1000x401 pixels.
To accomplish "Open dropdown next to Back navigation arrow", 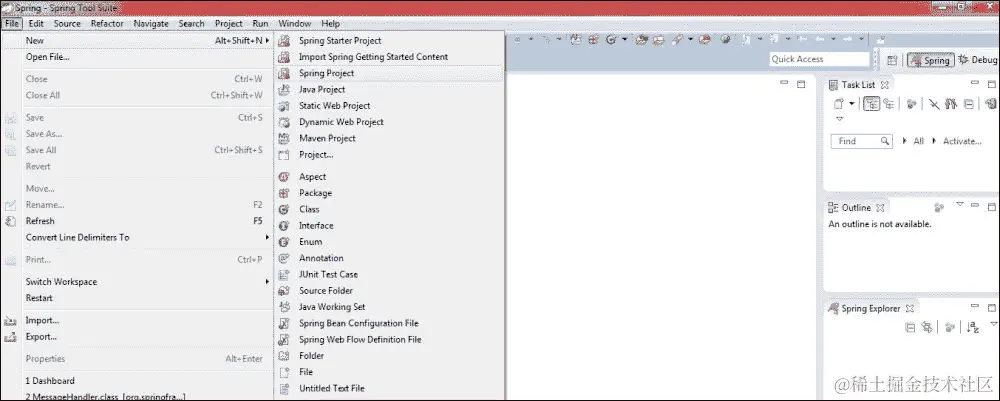I will (833, 40).
